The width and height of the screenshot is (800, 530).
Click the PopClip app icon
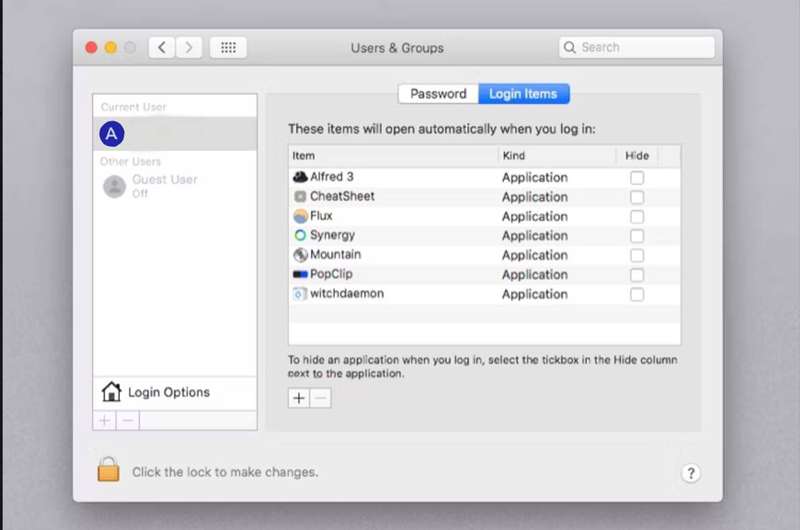coord(300,274)
